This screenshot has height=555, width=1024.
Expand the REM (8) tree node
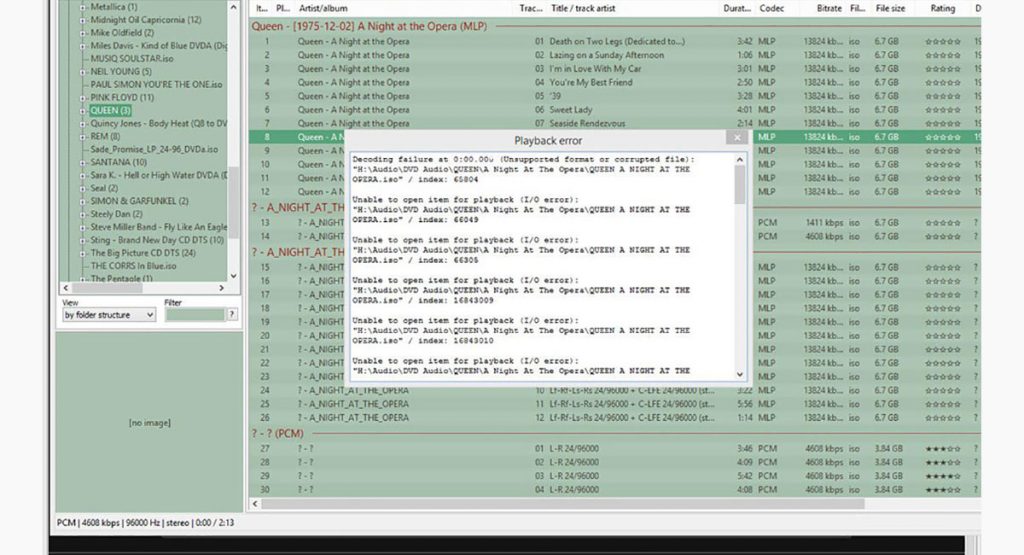pyautogui.click(x=82, y=137)
